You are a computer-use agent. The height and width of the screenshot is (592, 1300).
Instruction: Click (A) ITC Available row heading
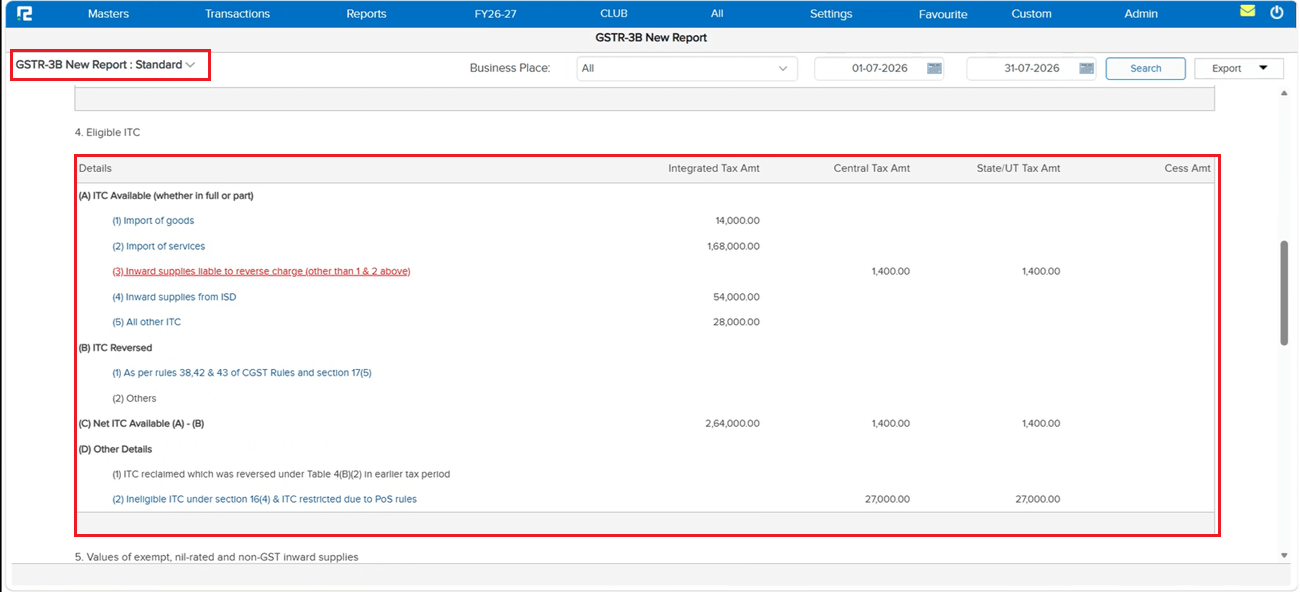166,195
